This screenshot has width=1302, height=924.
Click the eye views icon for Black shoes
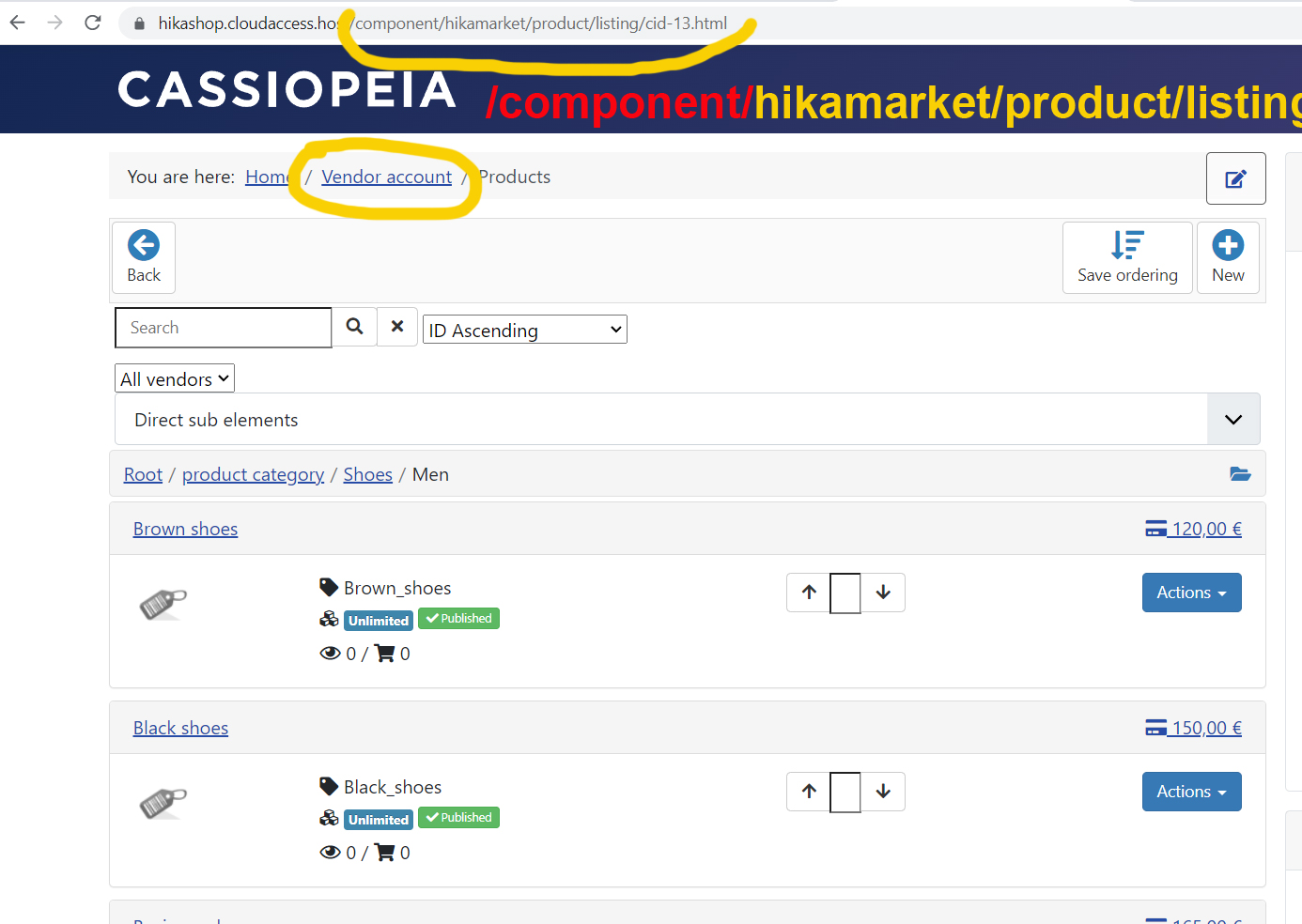[330, 853]
